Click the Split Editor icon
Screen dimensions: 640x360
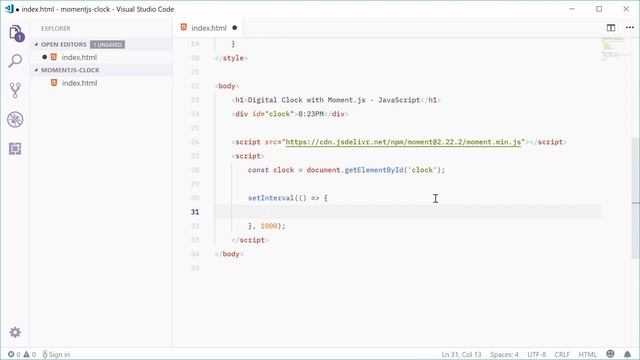pyautogui.click(x=611, y=28)
